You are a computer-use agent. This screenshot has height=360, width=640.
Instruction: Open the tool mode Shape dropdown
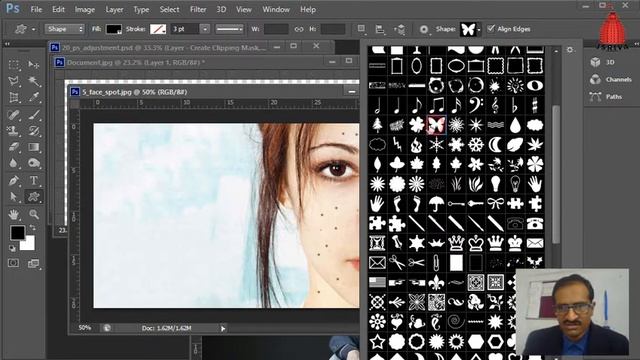click(x=64, y=29)
